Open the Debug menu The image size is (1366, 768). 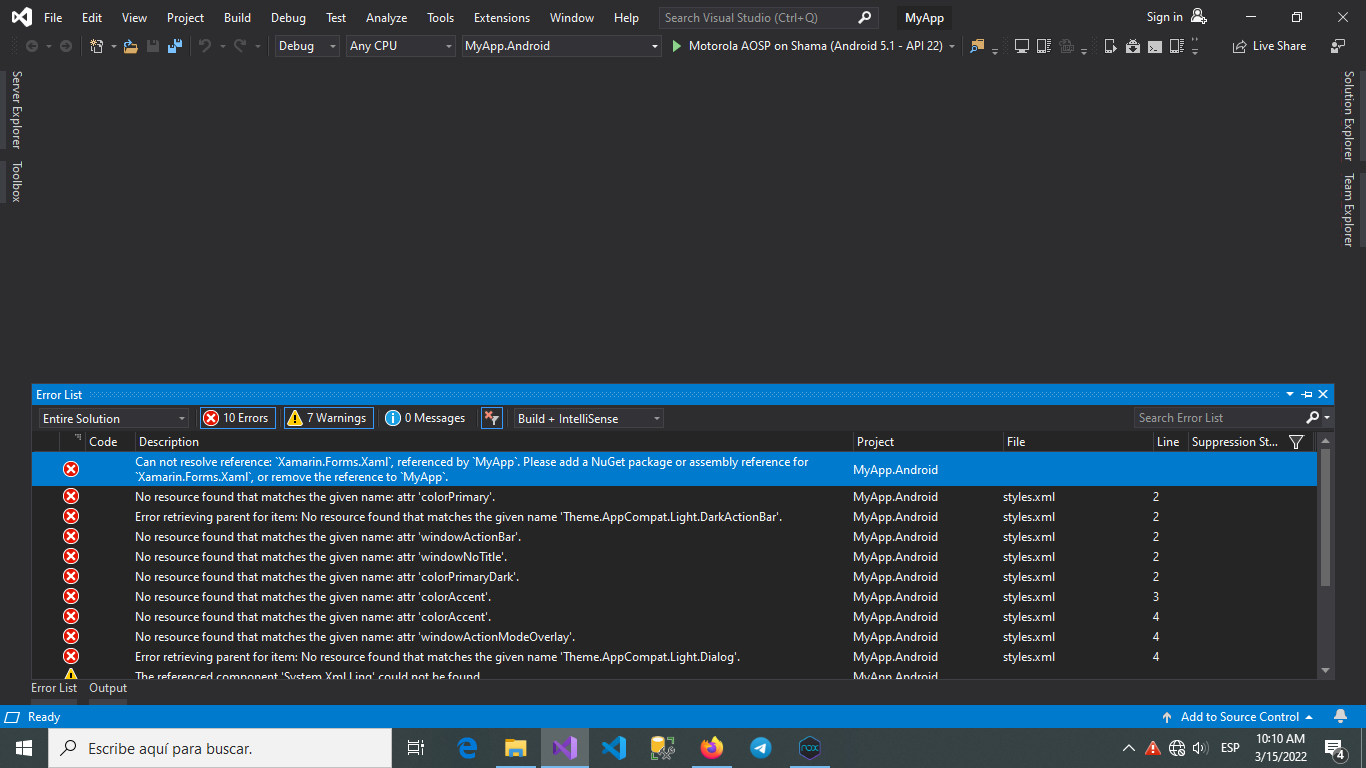tap(288, 17)
